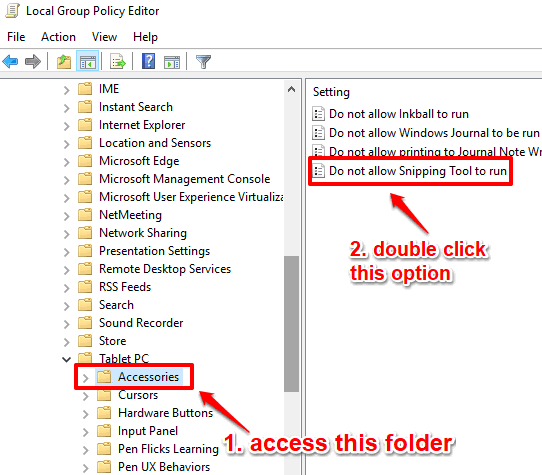Click the Instant Search folder icon
542x475 pixels.
(x=85, y=106)
